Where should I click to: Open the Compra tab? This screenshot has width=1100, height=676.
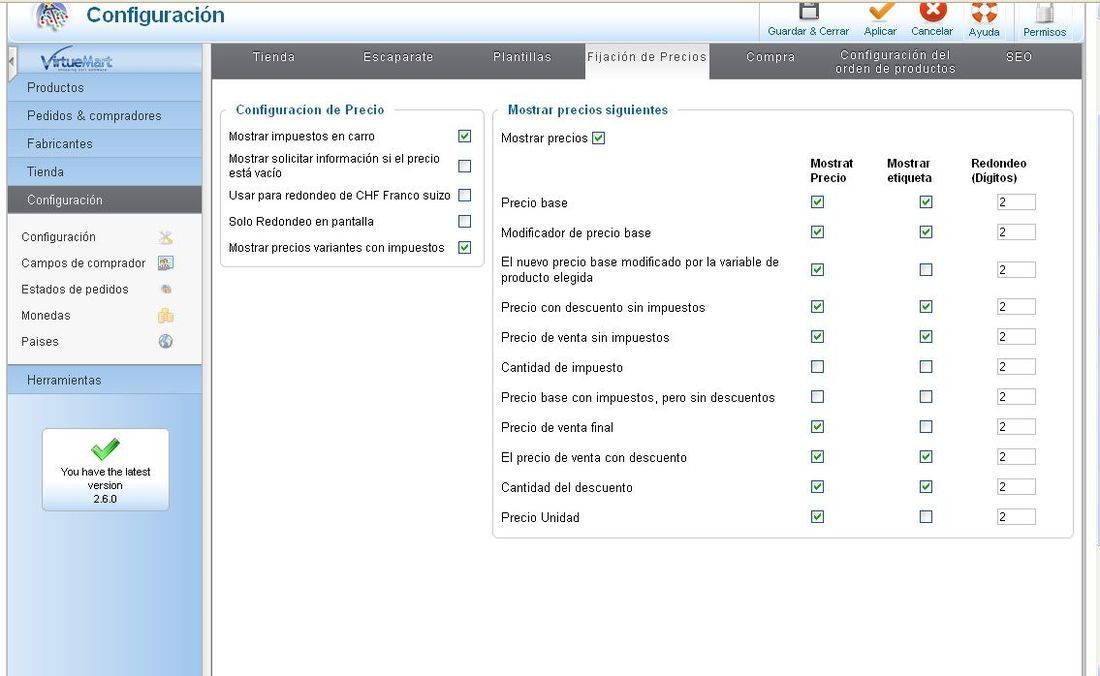[770, 57]
